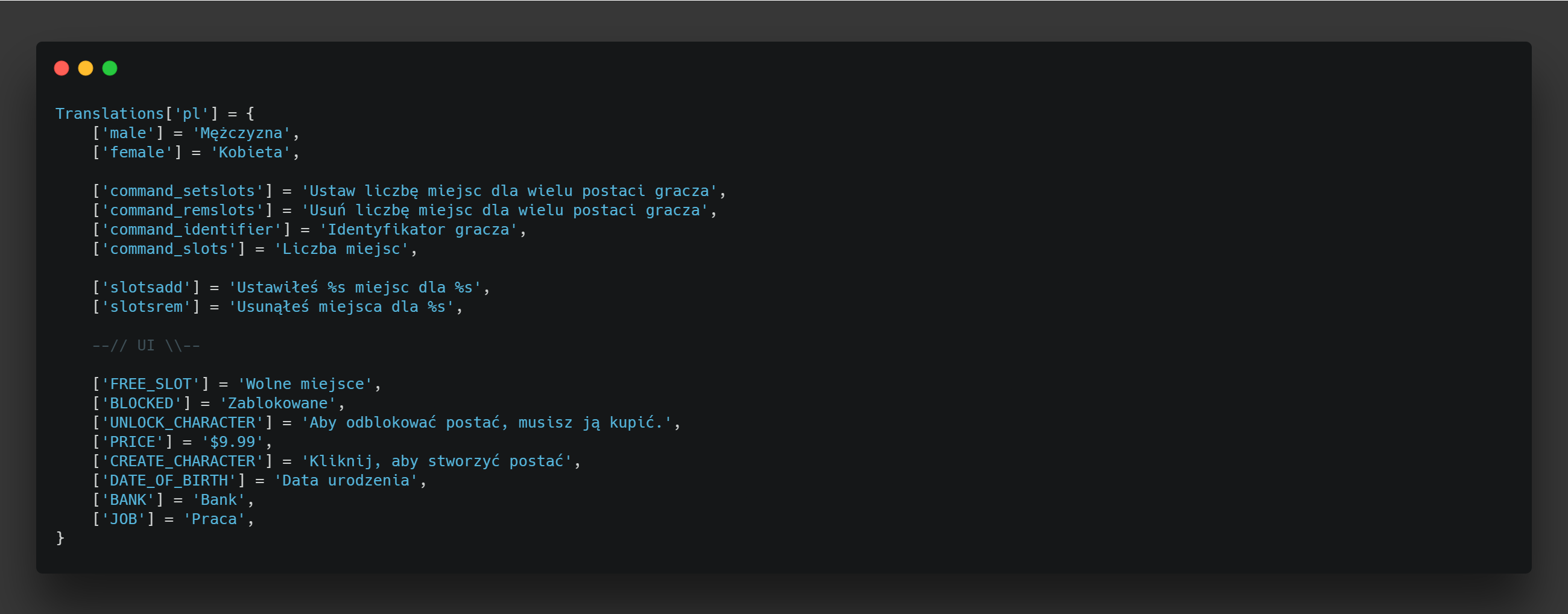Click the green maximize dot
This screenshot has width=1568, height=614.
tap(110, 68)
